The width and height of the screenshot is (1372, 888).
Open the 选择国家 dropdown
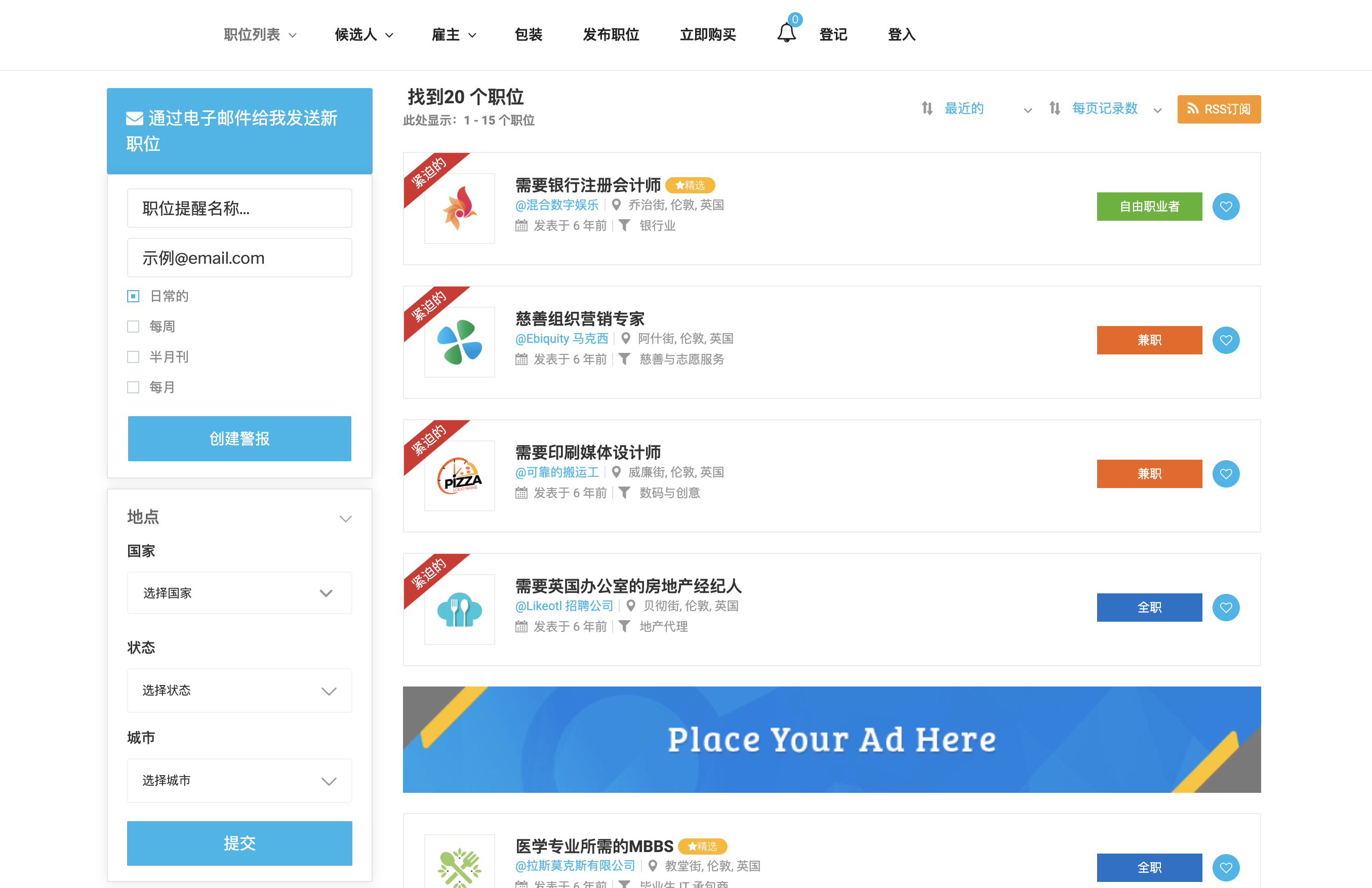point(239,593)
